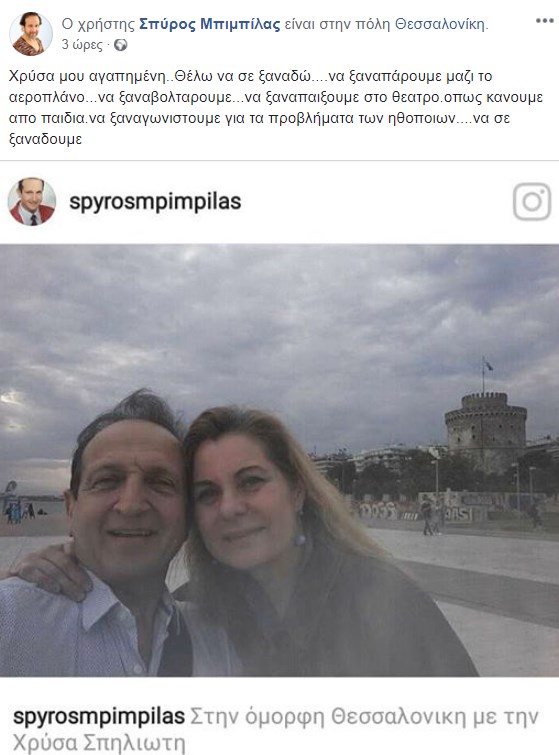This screenshot has height=755, width=559.
Task: Open the three-dot post options menu
Action: point(544,21)
